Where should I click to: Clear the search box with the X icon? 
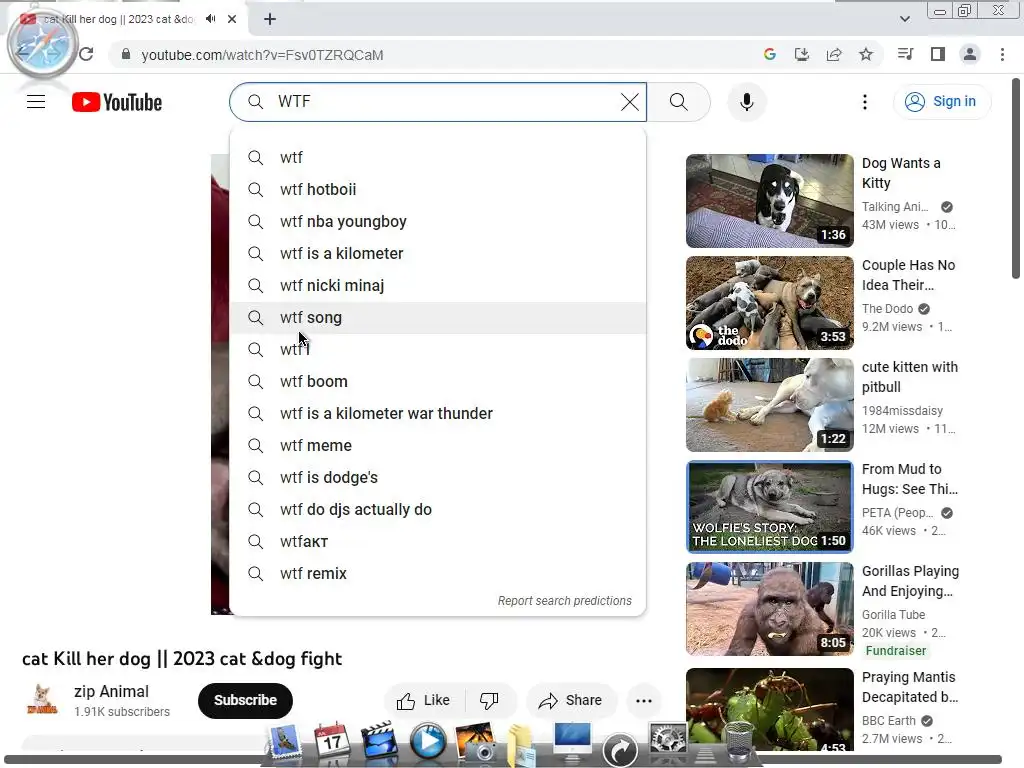(630, 102)
